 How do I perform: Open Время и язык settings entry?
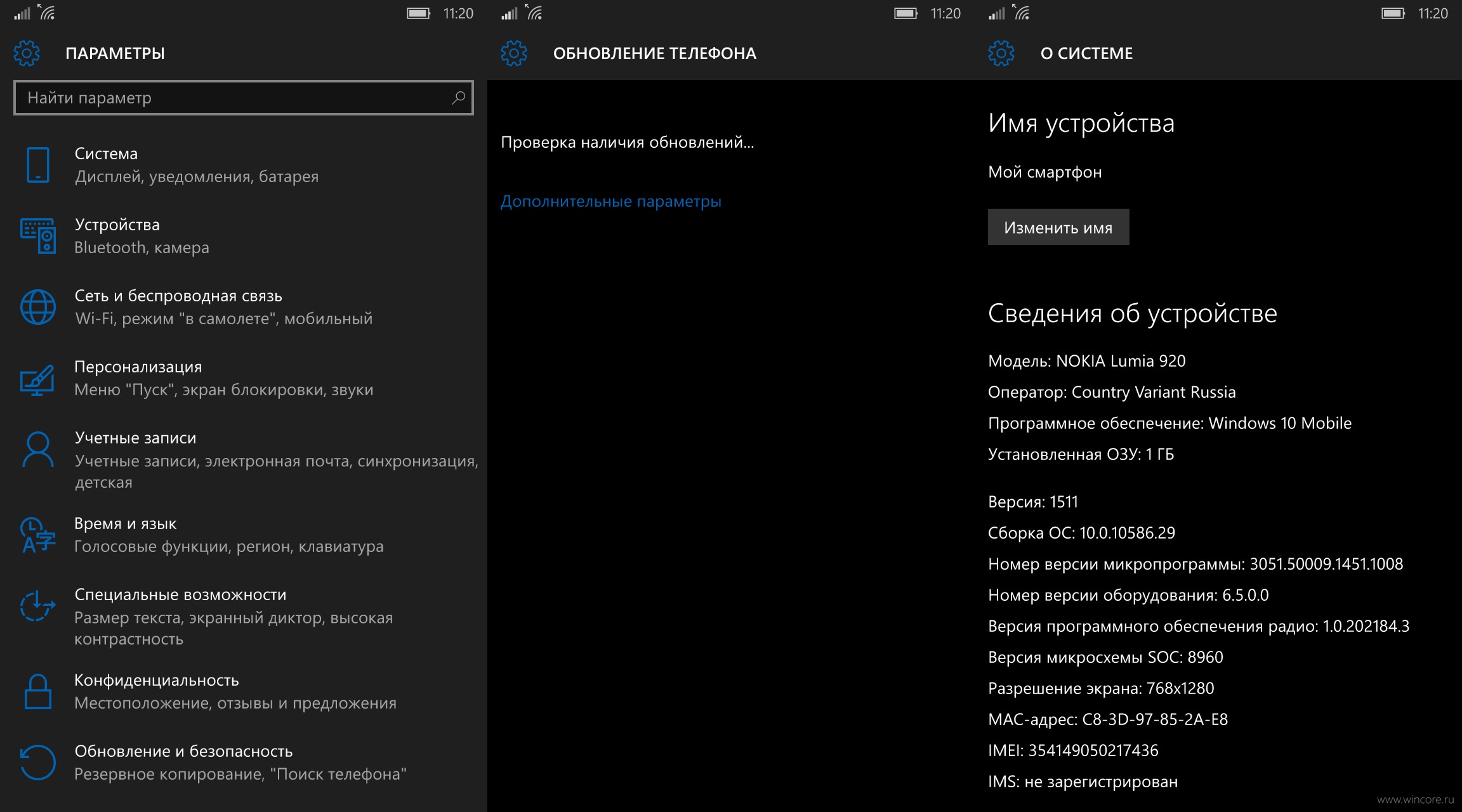pos(244,535)
